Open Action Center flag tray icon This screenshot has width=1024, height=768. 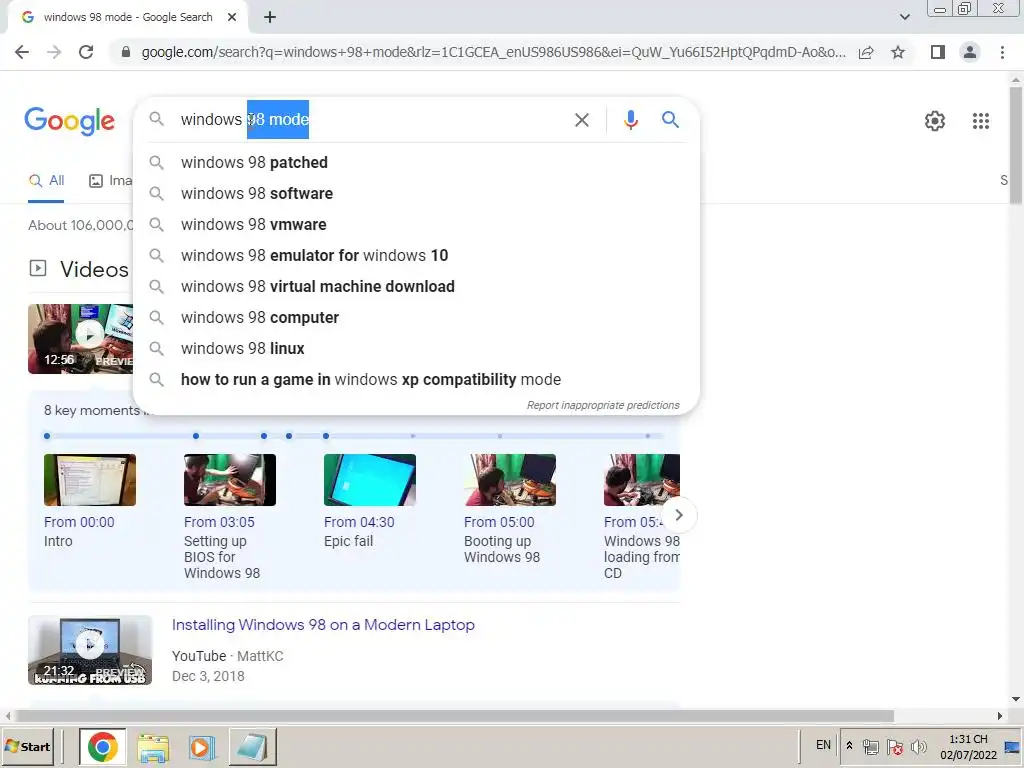pyautogui.click(x=895, y=746)
